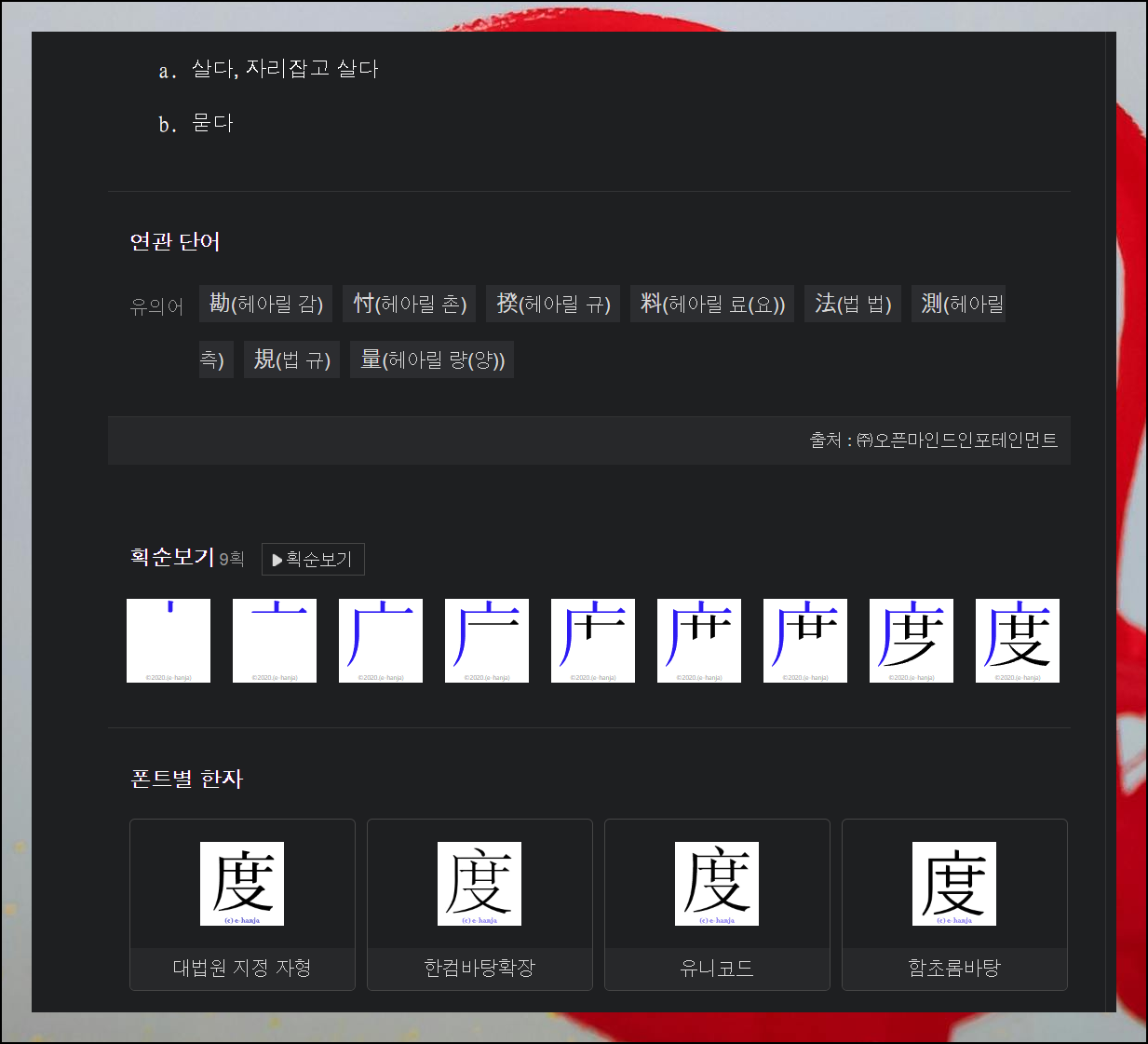View seventh stroke order image
Image resolution: width=1148 pixels, height=1044 pixels.
point(805,641)
